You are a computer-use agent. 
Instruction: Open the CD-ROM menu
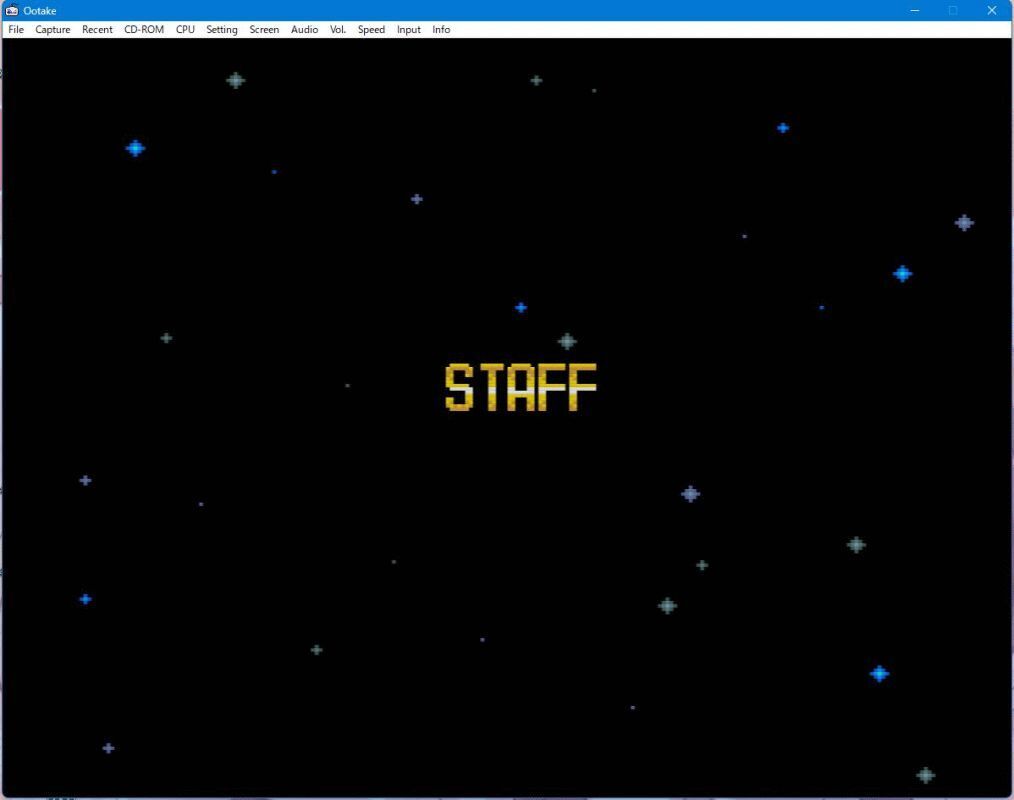click(x=144, y=30)
